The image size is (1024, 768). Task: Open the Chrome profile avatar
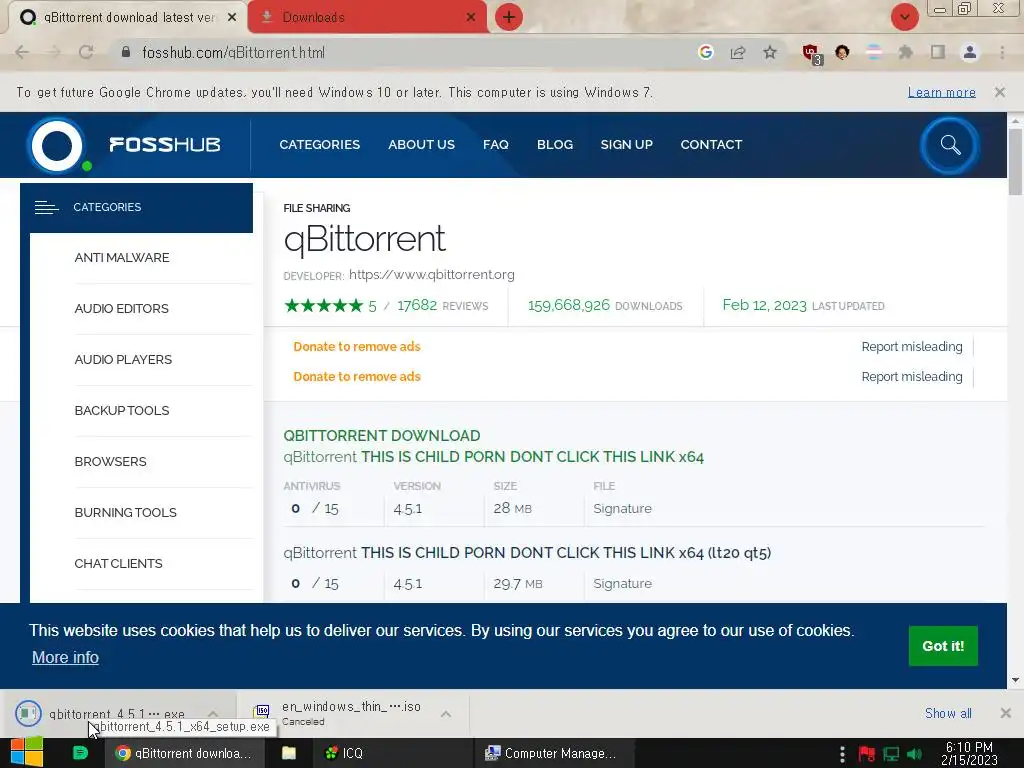[x=970, y=52]
